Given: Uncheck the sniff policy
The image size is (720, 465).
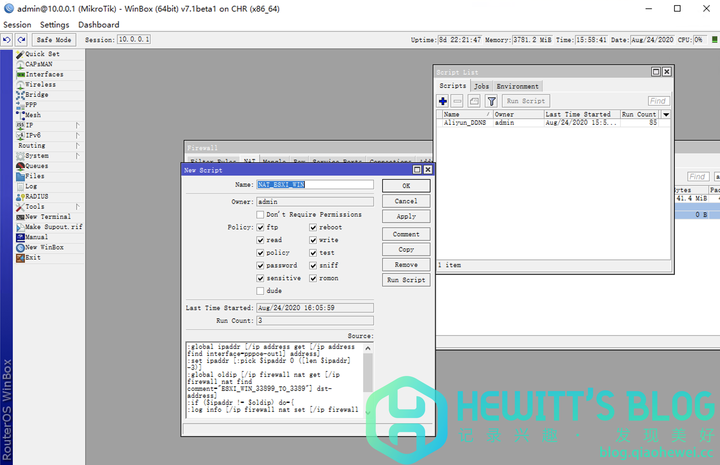Looking at the screenshot, I should tap(313, 265).
